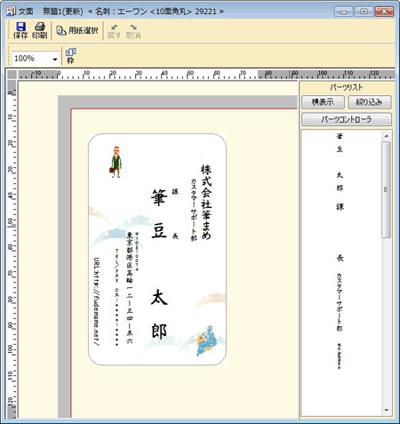Select the URL text on the card

pos(97,302)
